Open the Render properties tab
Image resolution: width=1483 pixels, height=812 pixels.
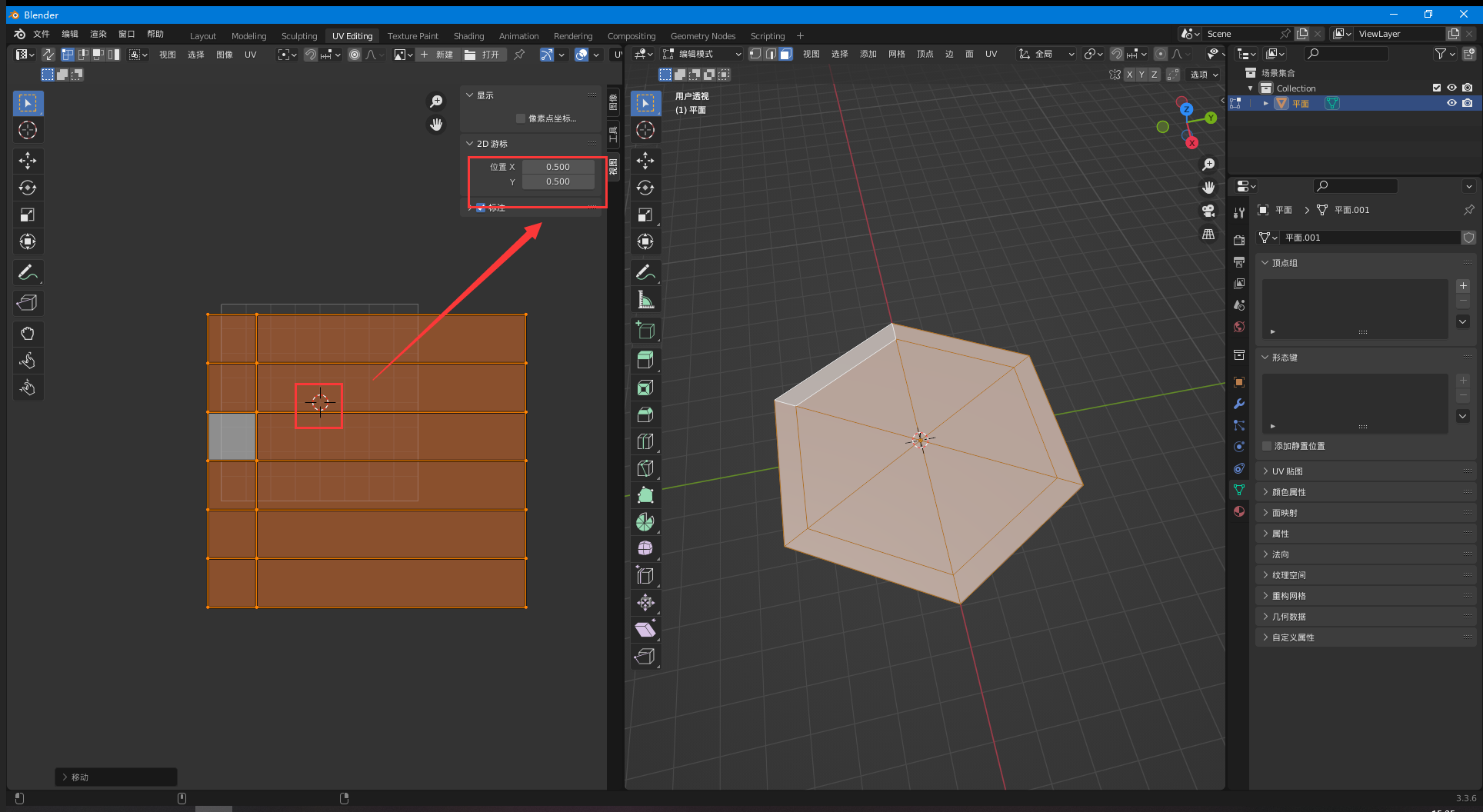tap(1238, 241)
